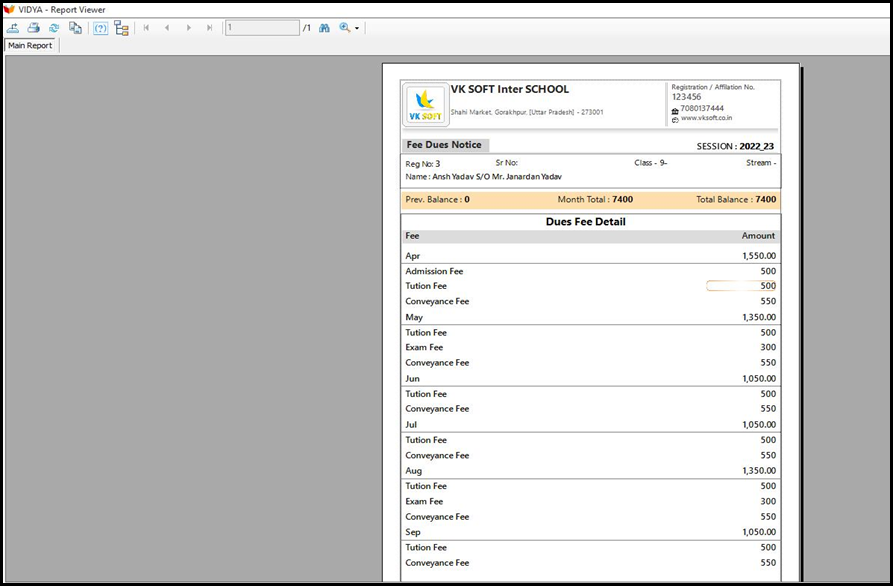
Task: Click the Jun month row label
Action: tap(412, 379)
